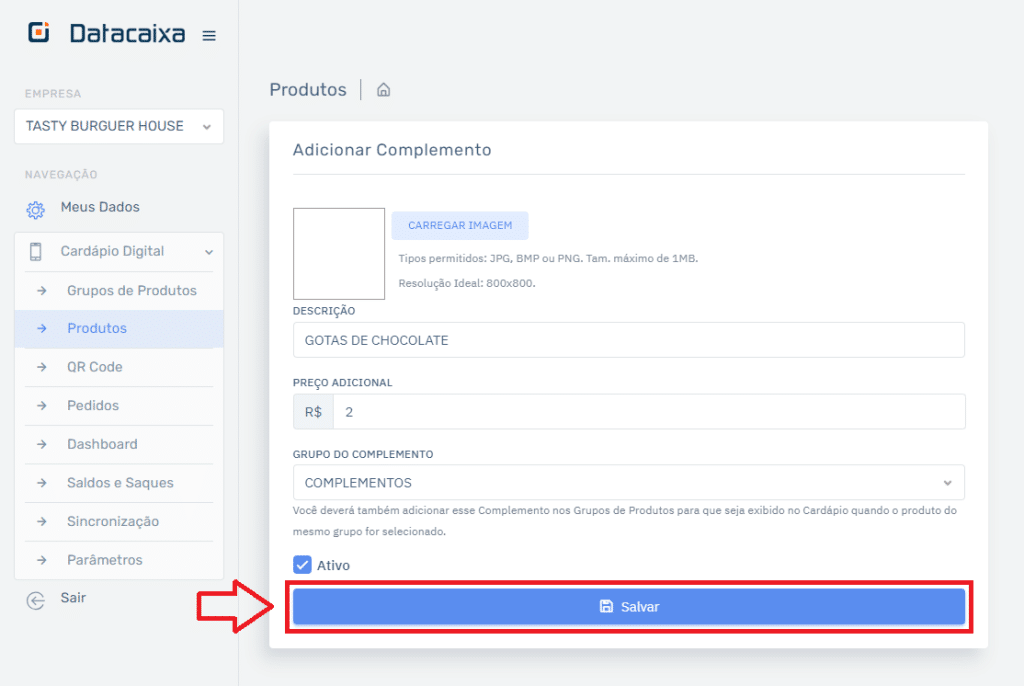
Task: Click the Meus Dados gear icon
Action: [x=35, y=209]
